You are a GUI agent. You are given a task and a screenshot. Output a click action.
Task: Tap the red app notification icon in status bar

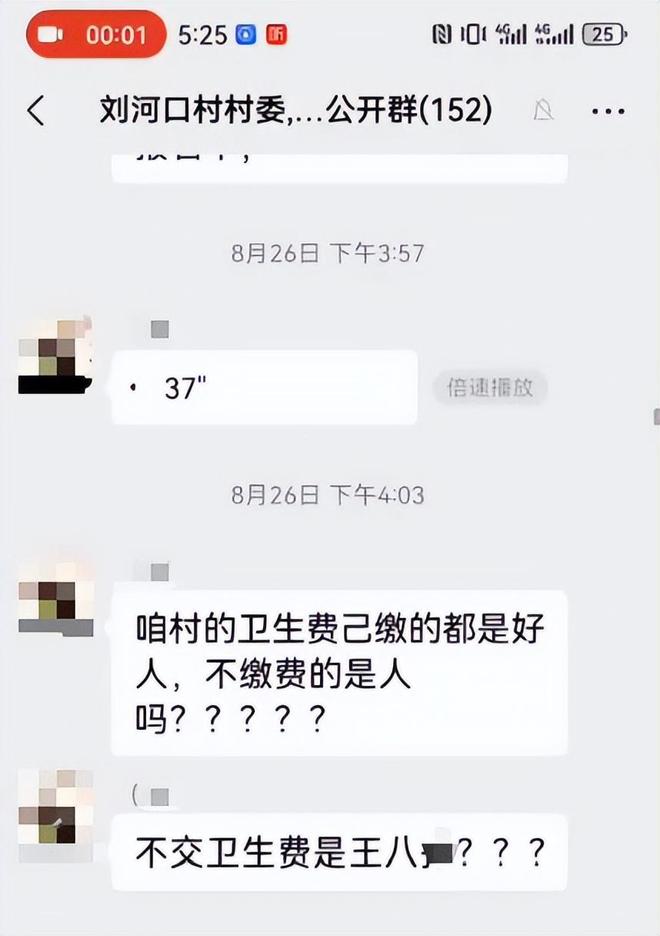(x=276, y=35)
